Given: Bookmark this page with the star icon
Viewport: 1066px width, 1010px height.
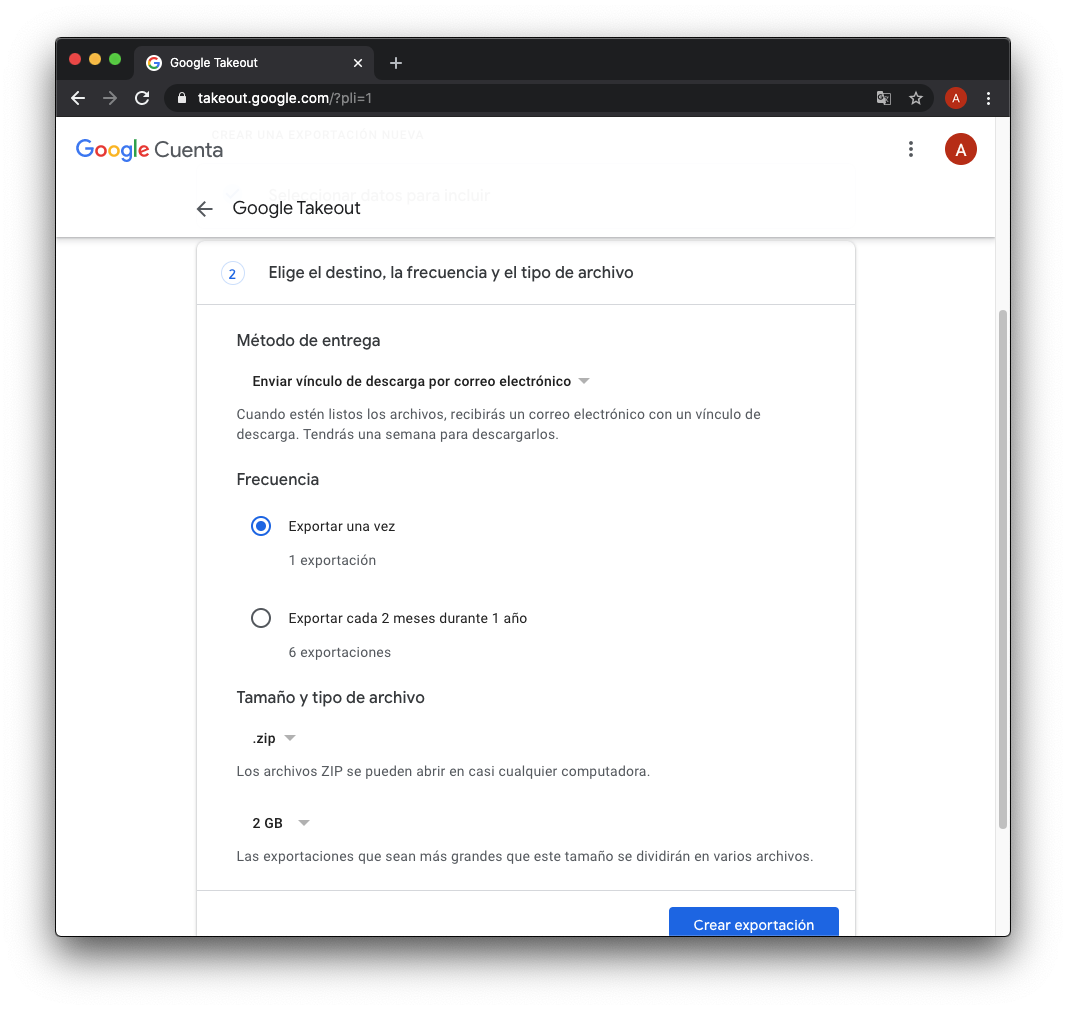Looking at the screenshot, I should coord(916,98).
